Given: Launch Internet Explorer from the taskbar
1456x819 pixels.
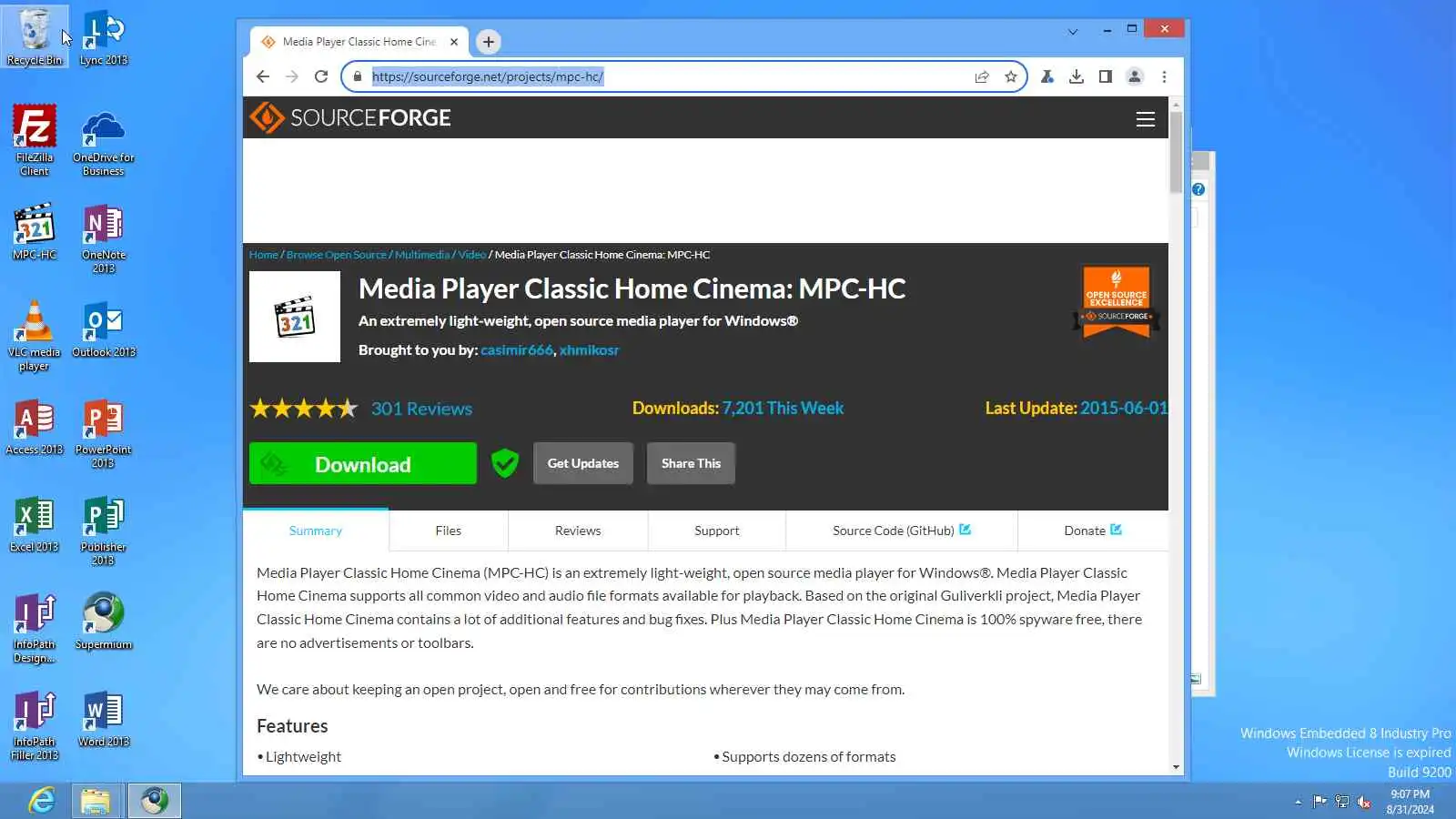Looking at the screenshot, I should (42, 801).
